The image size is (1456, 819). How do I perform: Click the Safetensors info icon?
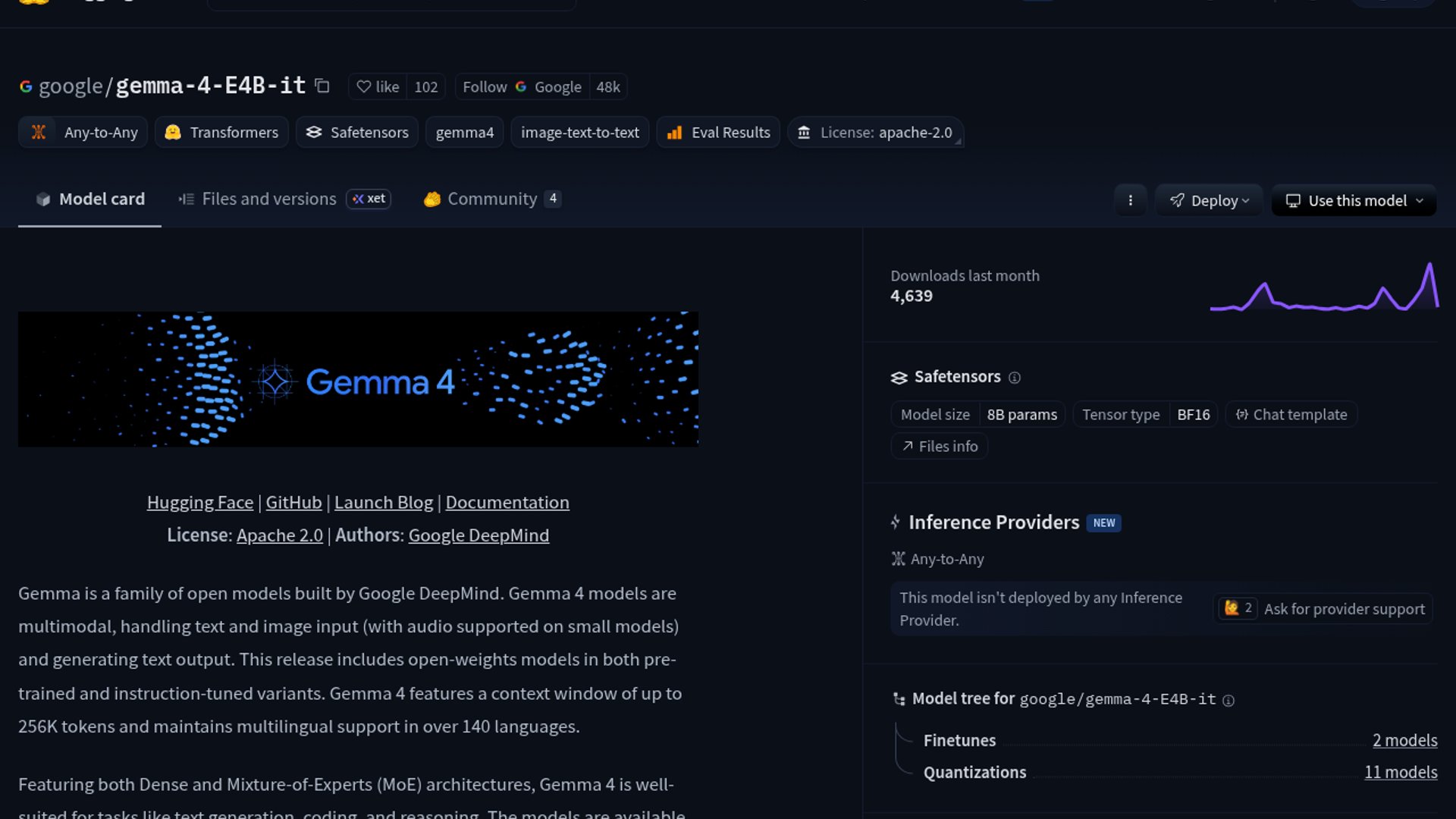point(1015,378)
